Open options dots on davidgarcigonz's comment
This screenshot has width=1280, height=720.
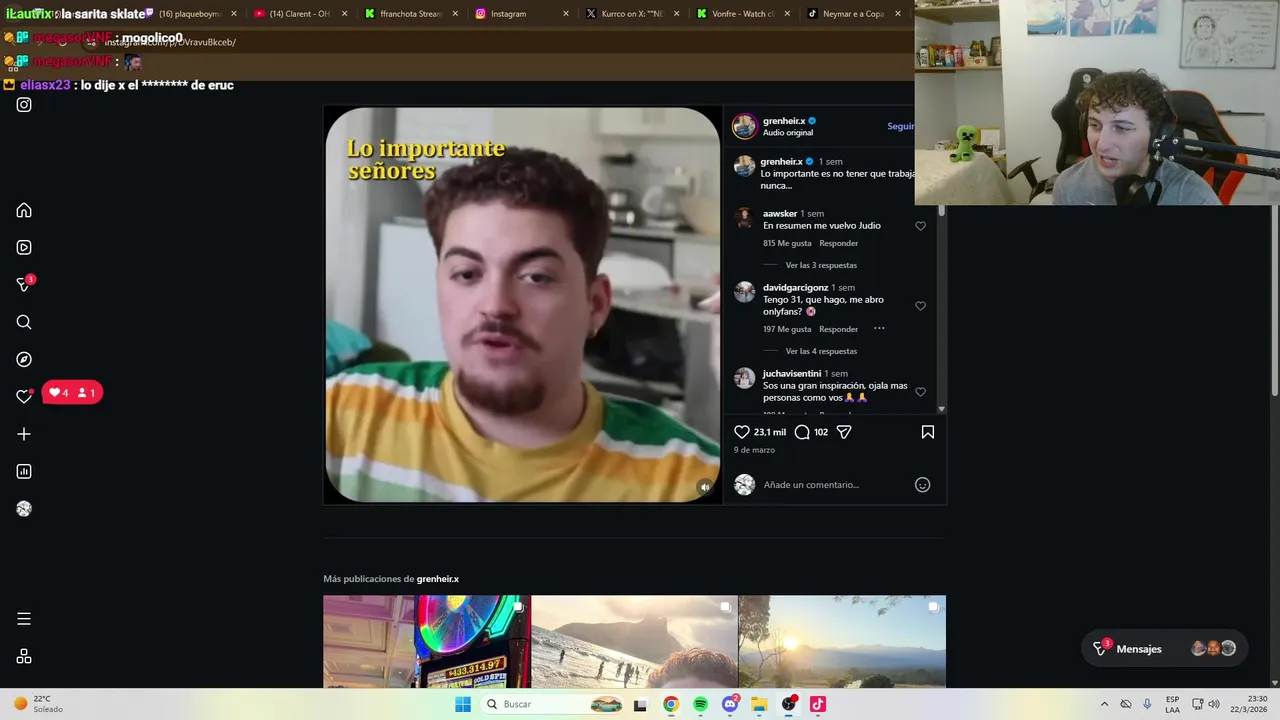coord(879,329)
